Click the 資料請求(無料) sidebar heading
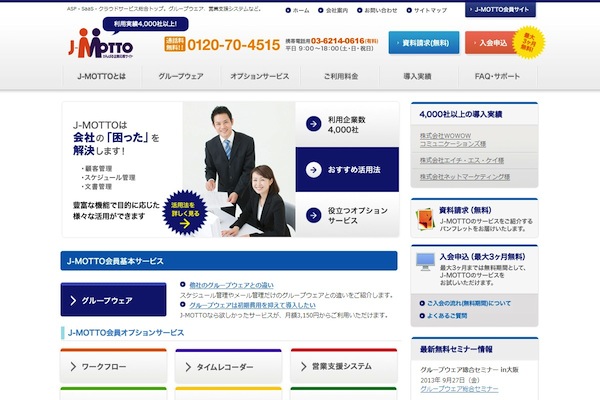600x400 pixels. tap(465, 210)
